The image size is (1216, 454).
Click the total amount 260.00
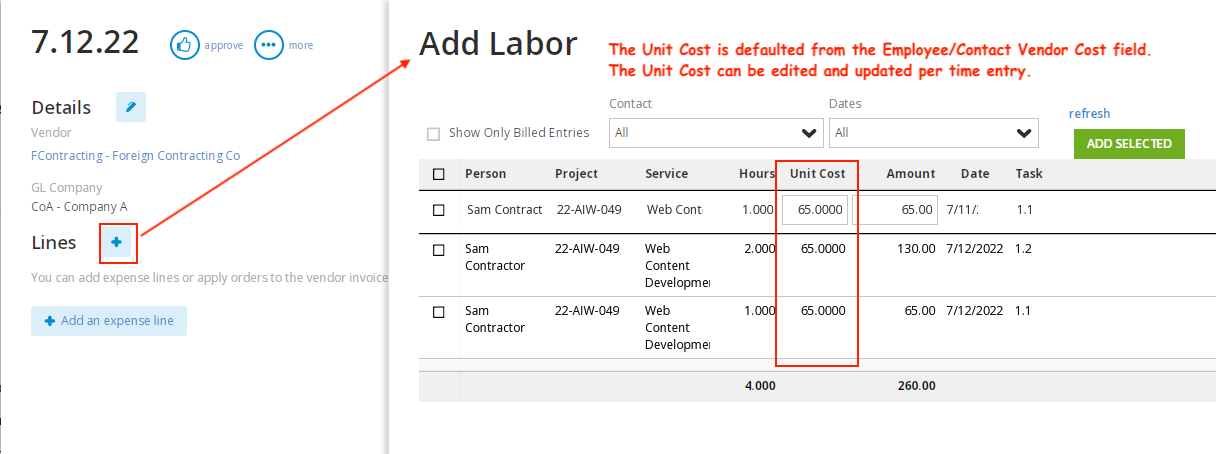(x=917, y=386)
